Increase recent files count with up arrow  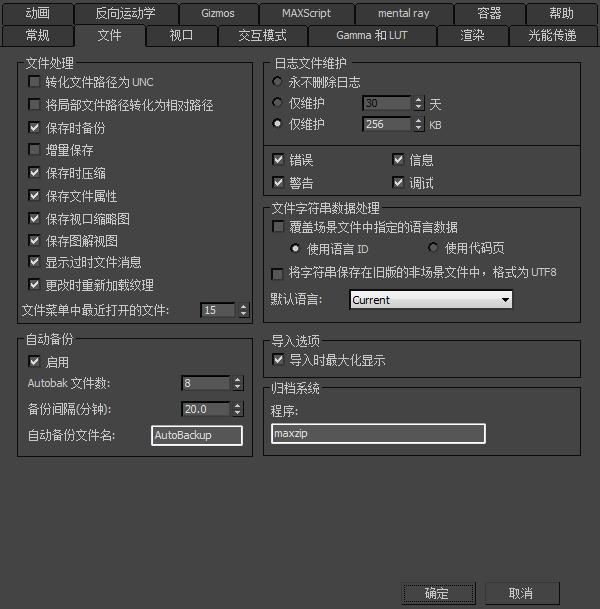(243, 306)
